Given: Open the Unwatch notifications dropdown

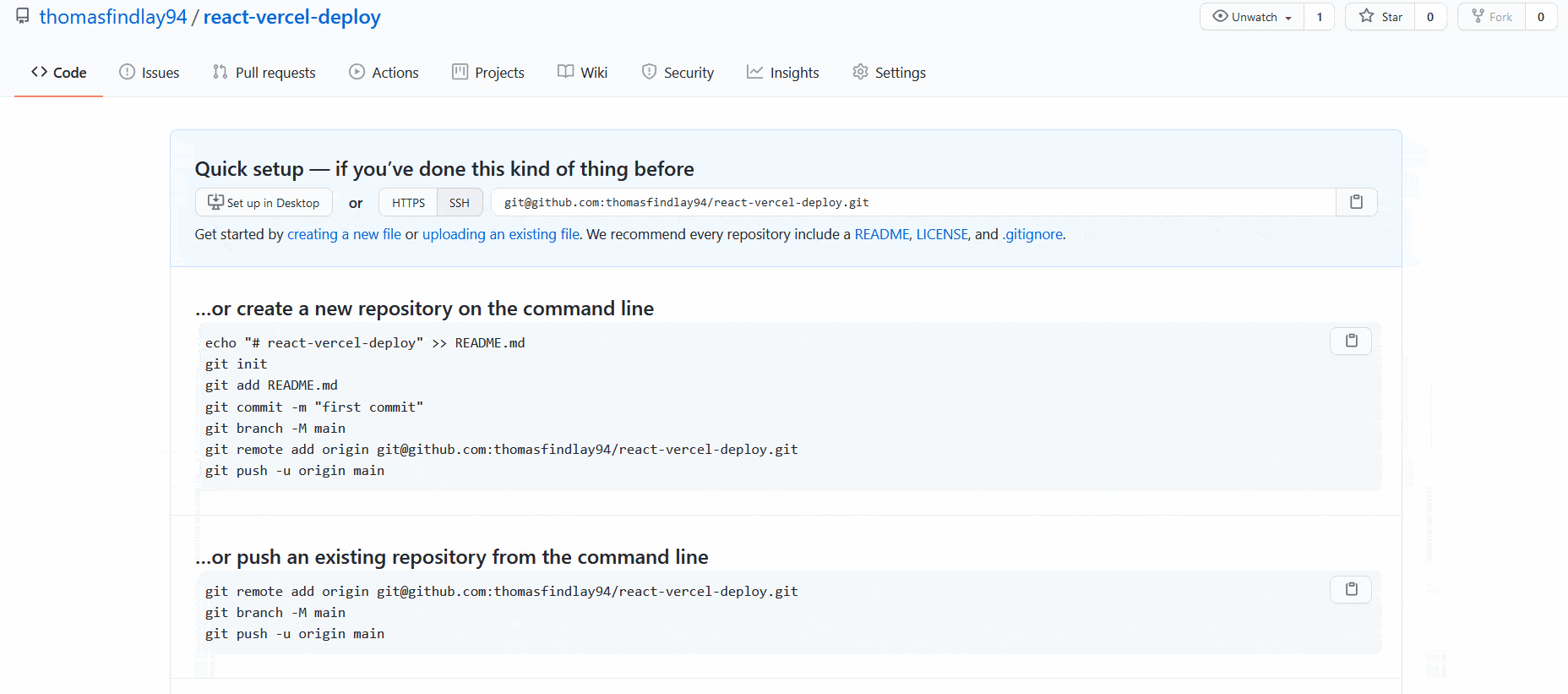Looking at the screenshot, I should (1252, 17).
